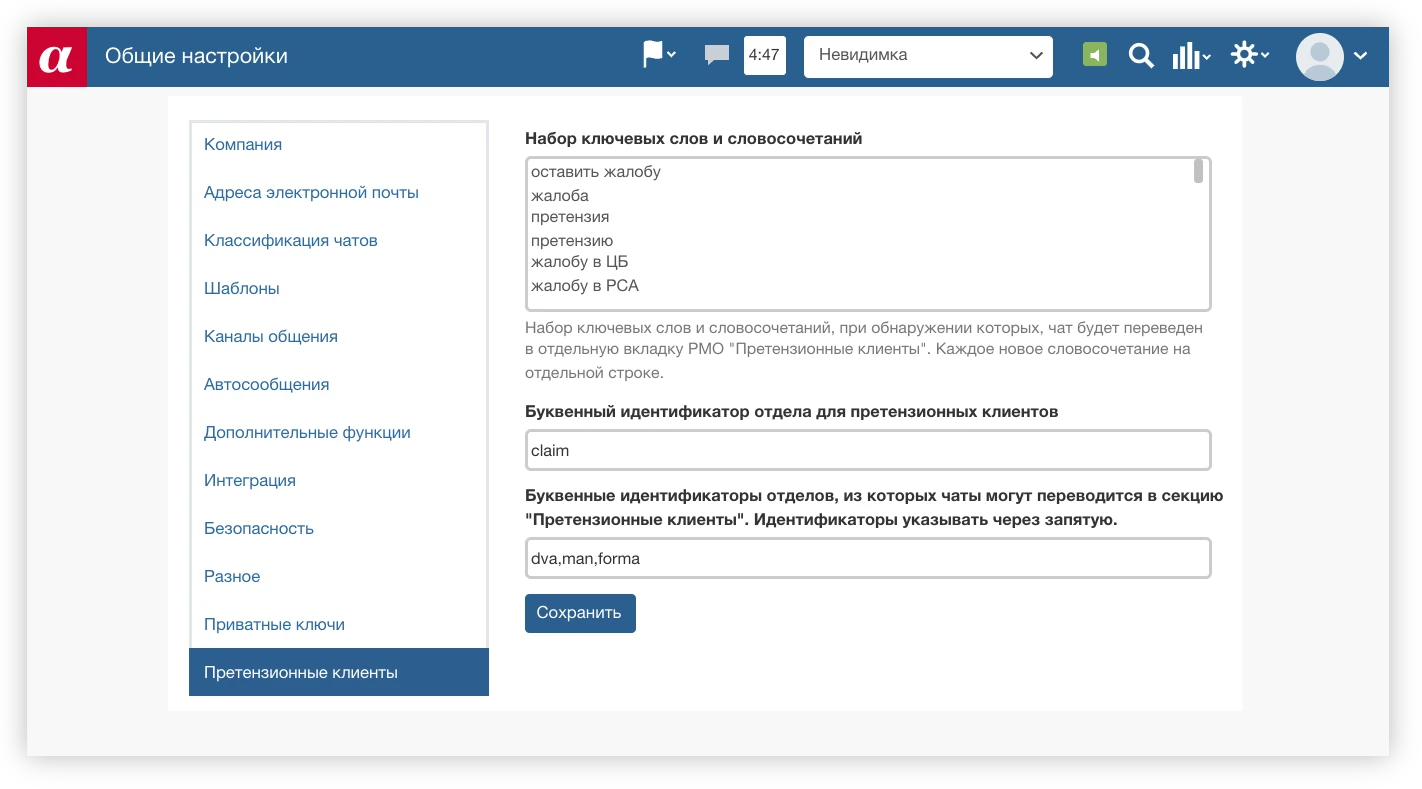Open the flag status menu

659,55
